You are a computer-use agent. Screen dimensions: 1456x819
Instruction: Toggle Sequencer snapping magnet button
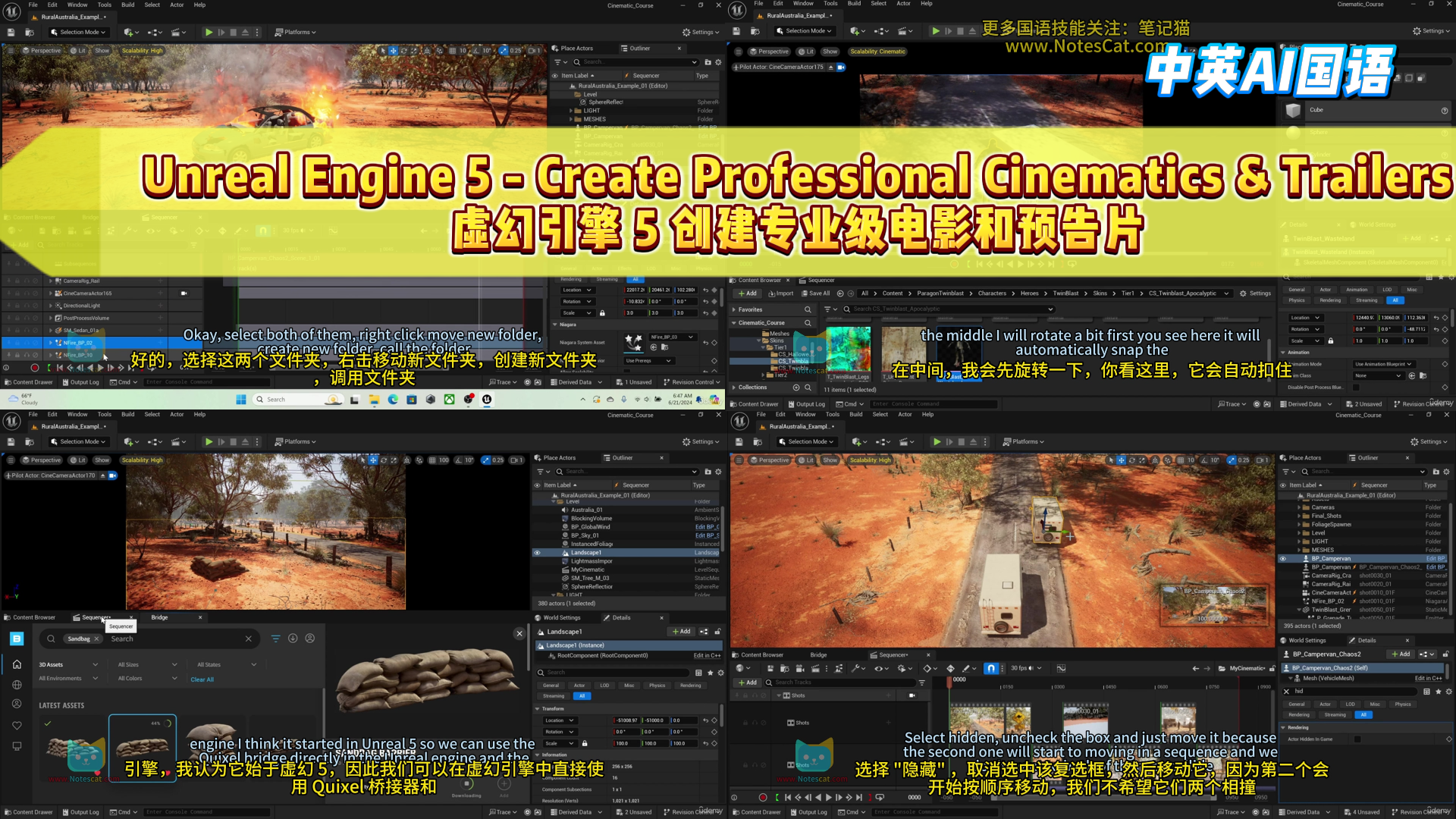coord(991,668)
